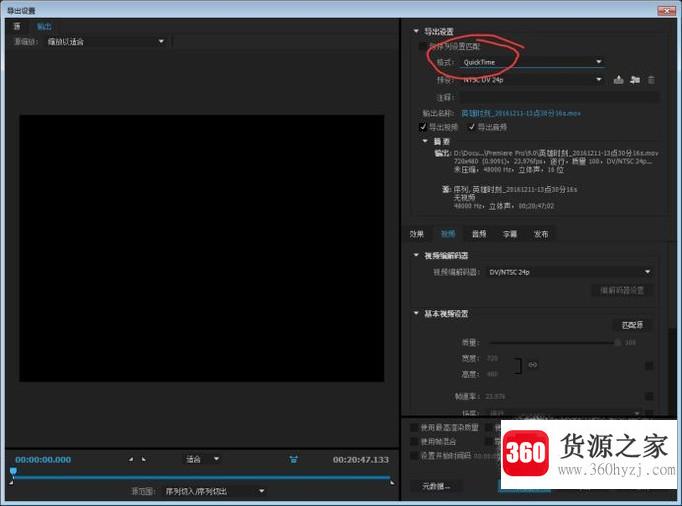Open the Source Range sequence in/out dropdown

214,491
